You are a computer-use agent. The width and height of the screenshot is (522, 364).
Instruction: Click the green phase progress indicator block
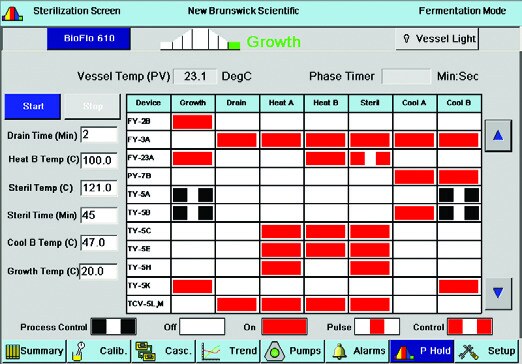[234, 45]
